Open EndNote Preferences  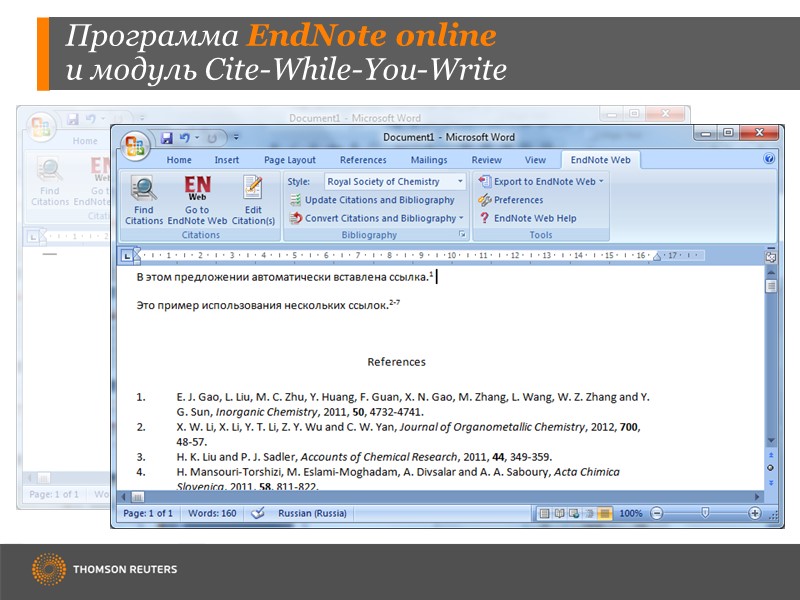pyautogui.click(x=511, y=200)
